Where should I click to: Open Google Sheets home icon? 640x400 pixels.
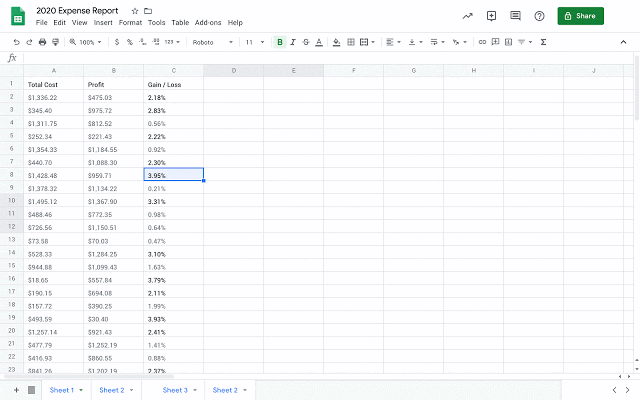tap(18, 16)
